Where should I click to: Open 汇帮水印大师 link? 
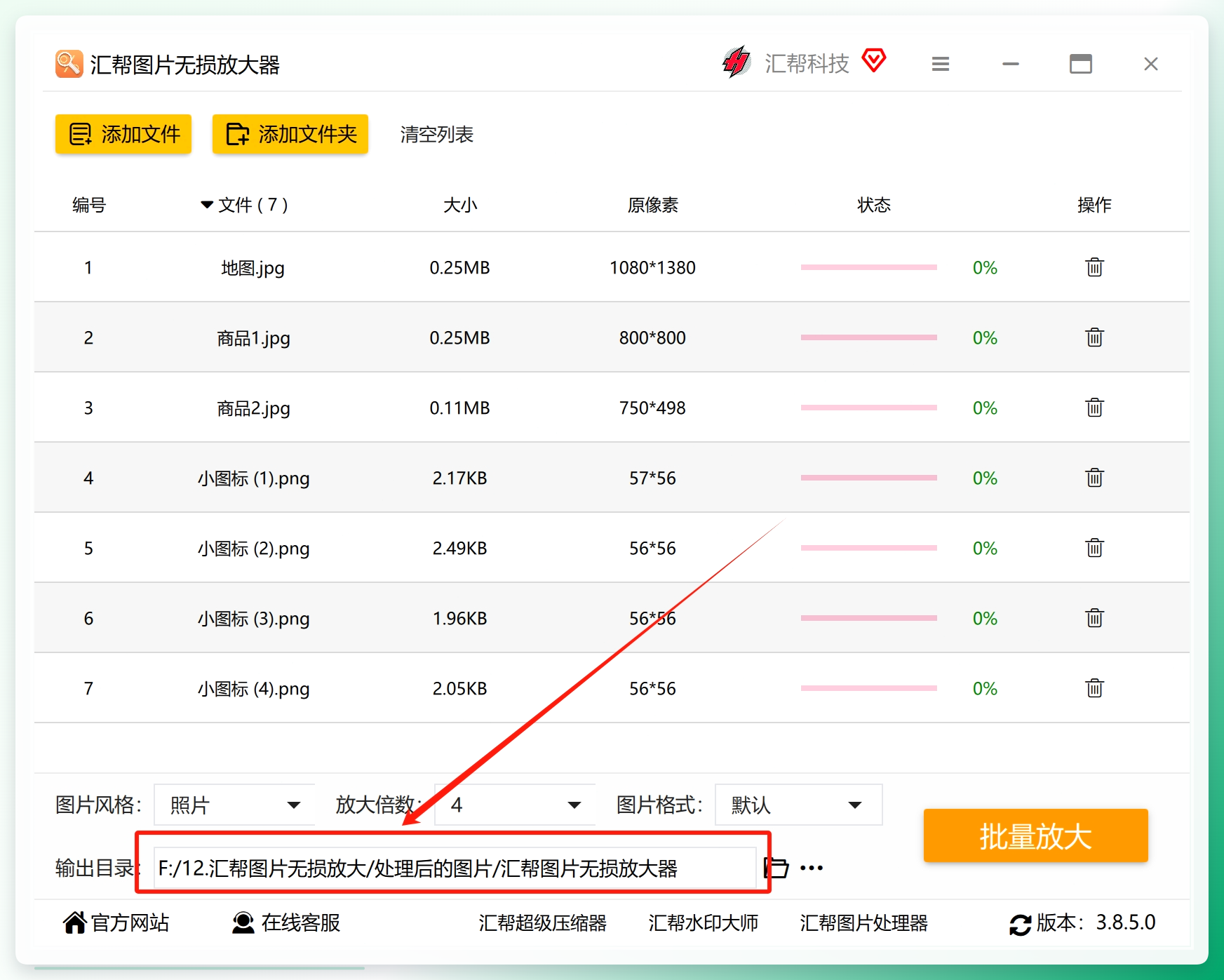(704, 922)
